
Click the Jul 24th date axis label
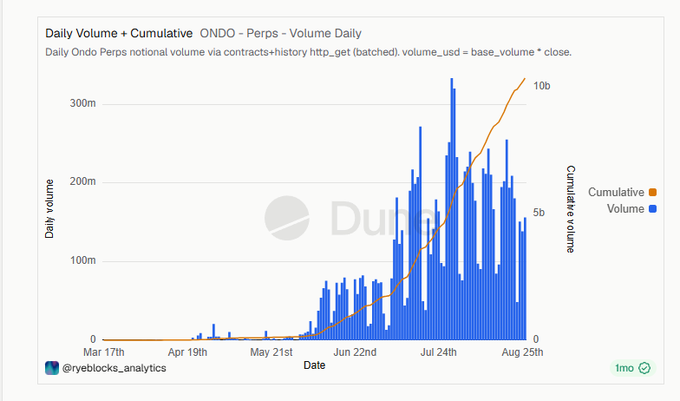tap(438, 352)
